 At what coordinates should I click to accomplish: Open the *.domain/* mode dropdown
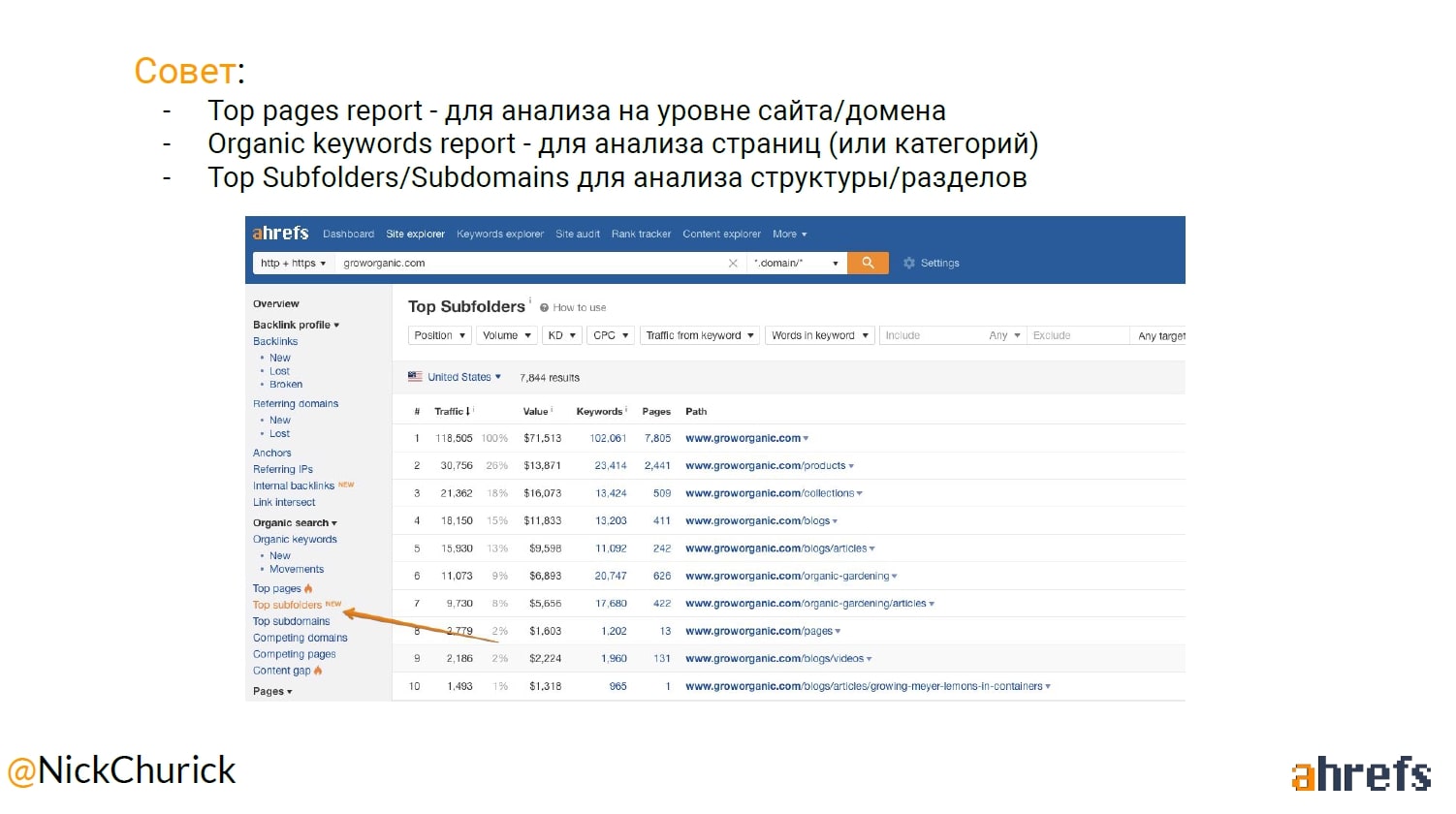pos(796,264)
